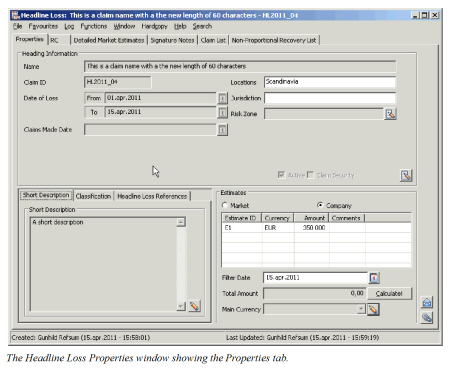Click edit icon beside Active checkbox
Screen dimensions: 451x375
pos(406,175)
